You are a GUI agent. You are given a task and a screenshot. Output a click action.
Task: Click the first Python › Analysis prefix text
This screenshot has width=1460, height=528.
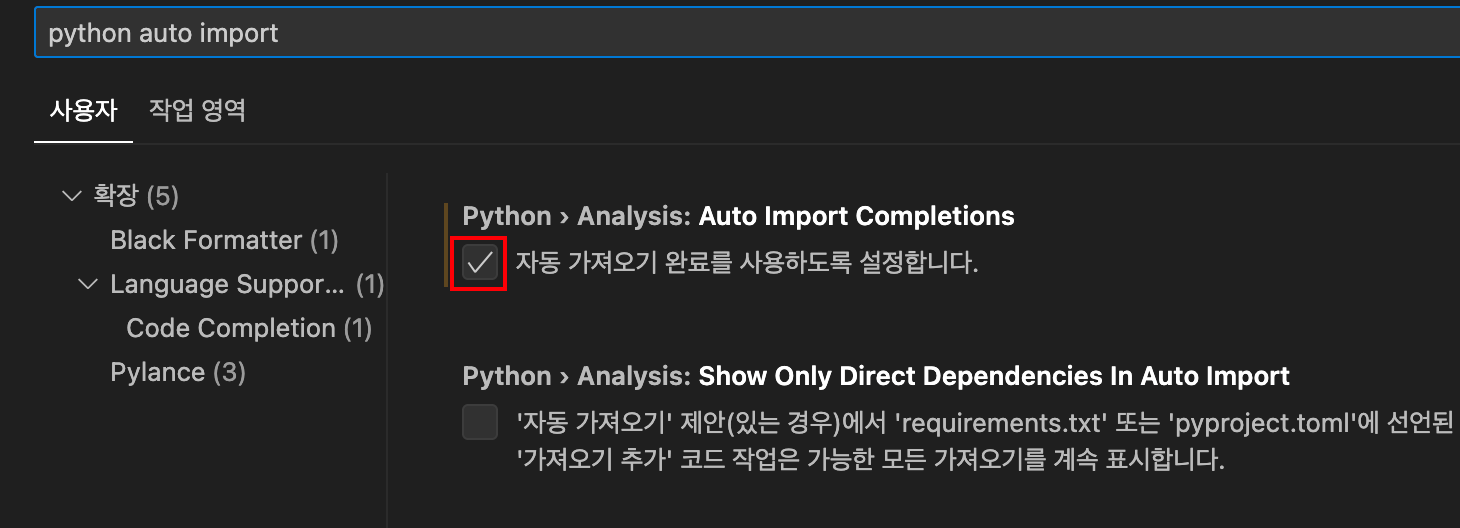[577, 216]
